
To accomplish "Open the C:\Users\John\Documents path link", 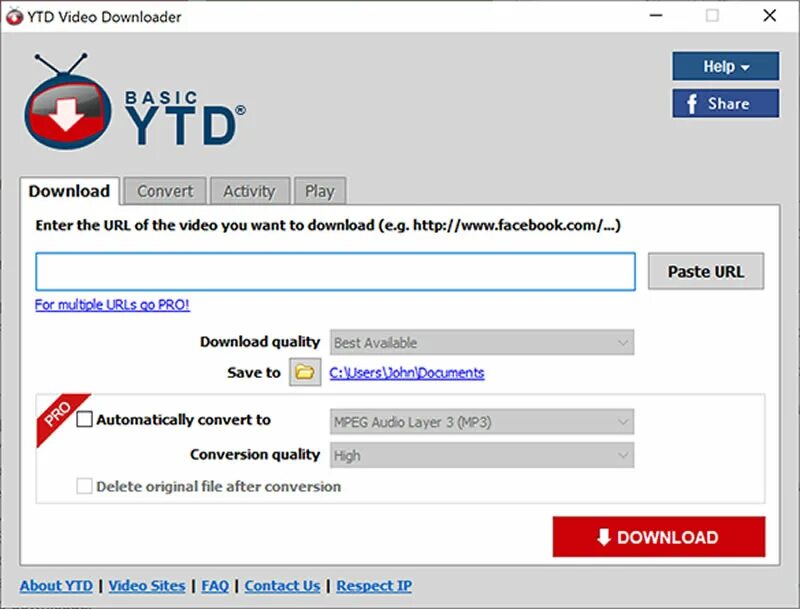I will [x=407, y=373].
